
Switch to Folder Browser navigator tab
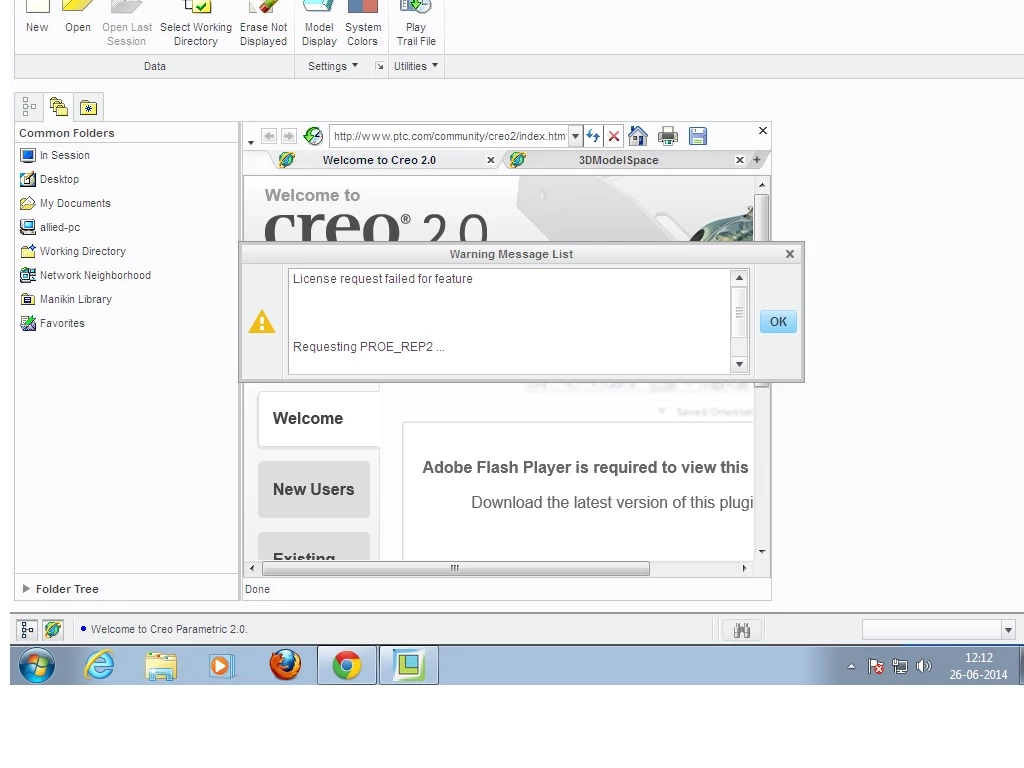click(59, 106)
